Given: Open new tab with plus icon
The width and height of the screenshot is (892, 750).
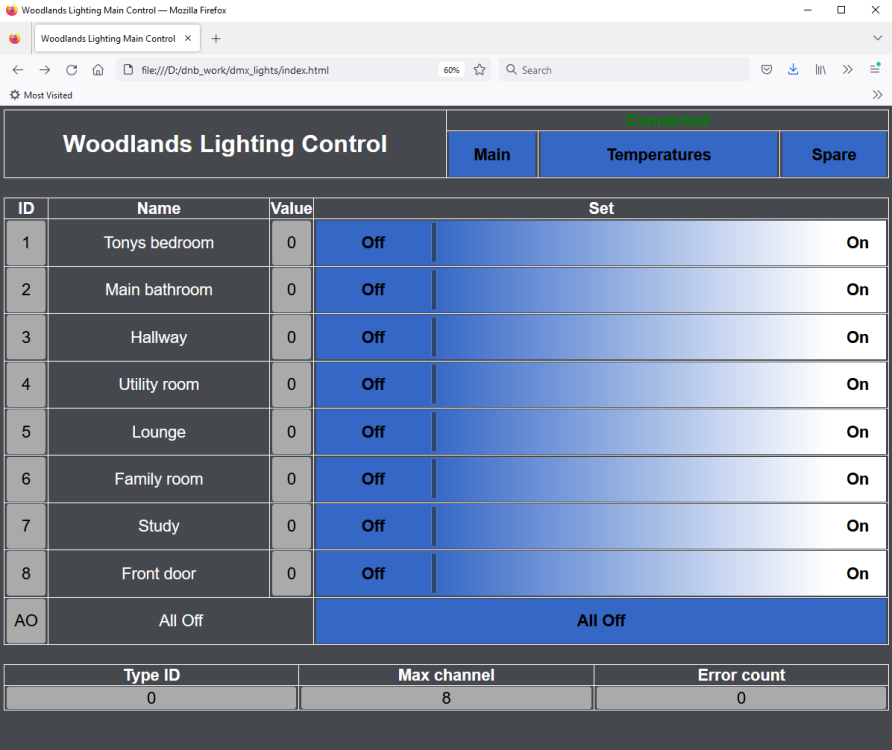Looking at the screenshot, I should (216, 39).
